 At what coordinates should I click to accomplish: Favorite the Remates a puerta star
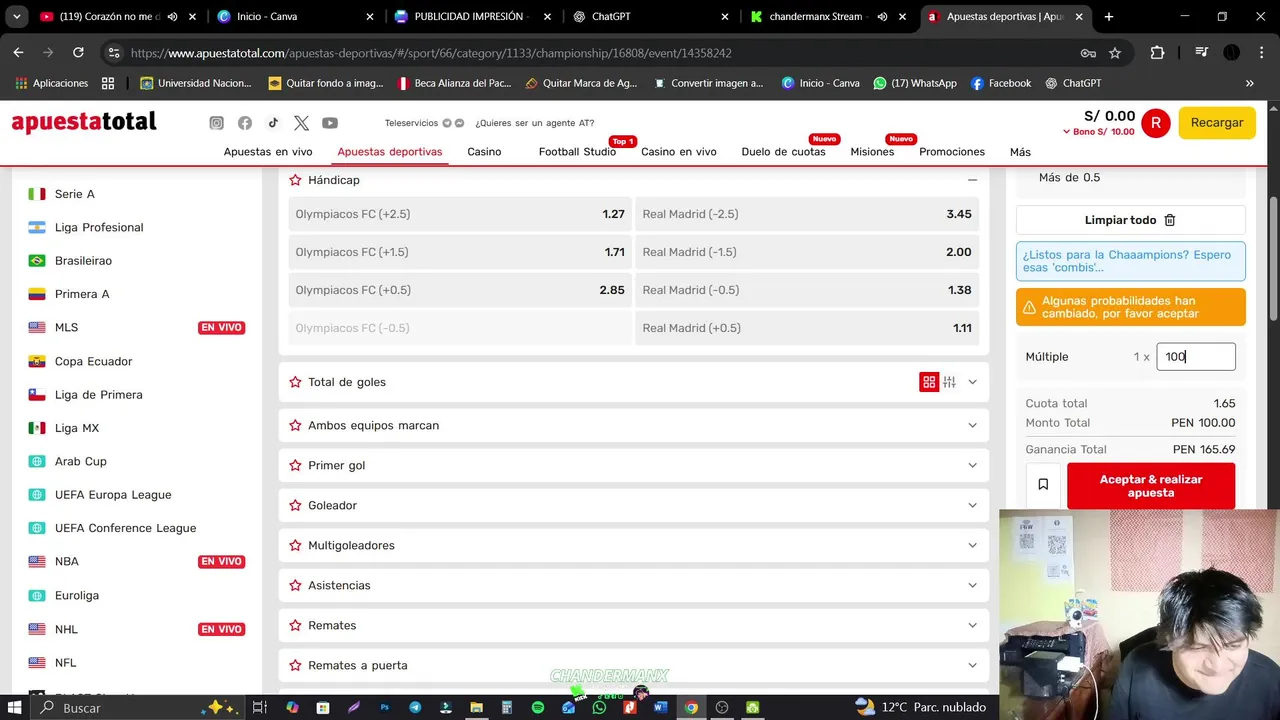coord(295,665)
